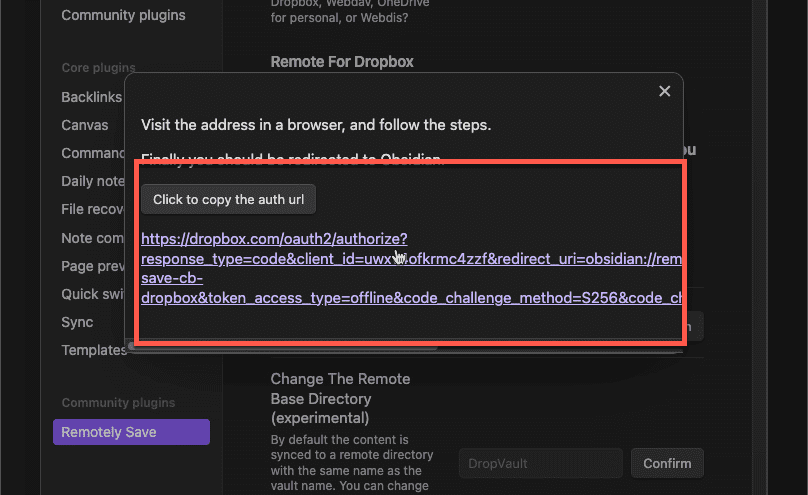
Task: Click the redirect_uri line of auth URL
Action: tap(411, 259)
